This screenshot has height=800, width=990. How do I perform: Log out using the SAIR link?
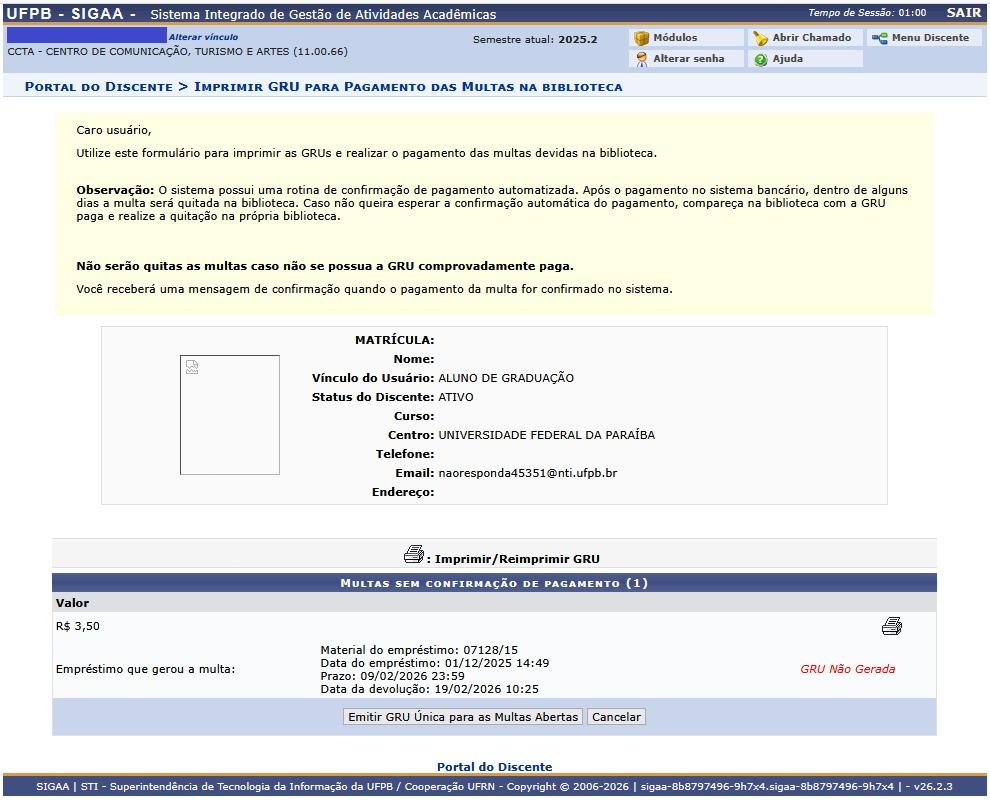963,13
